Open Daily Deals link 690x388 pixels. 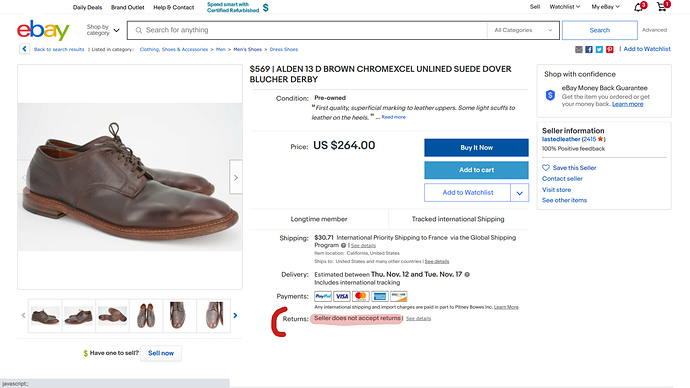[x=87, y=7]
